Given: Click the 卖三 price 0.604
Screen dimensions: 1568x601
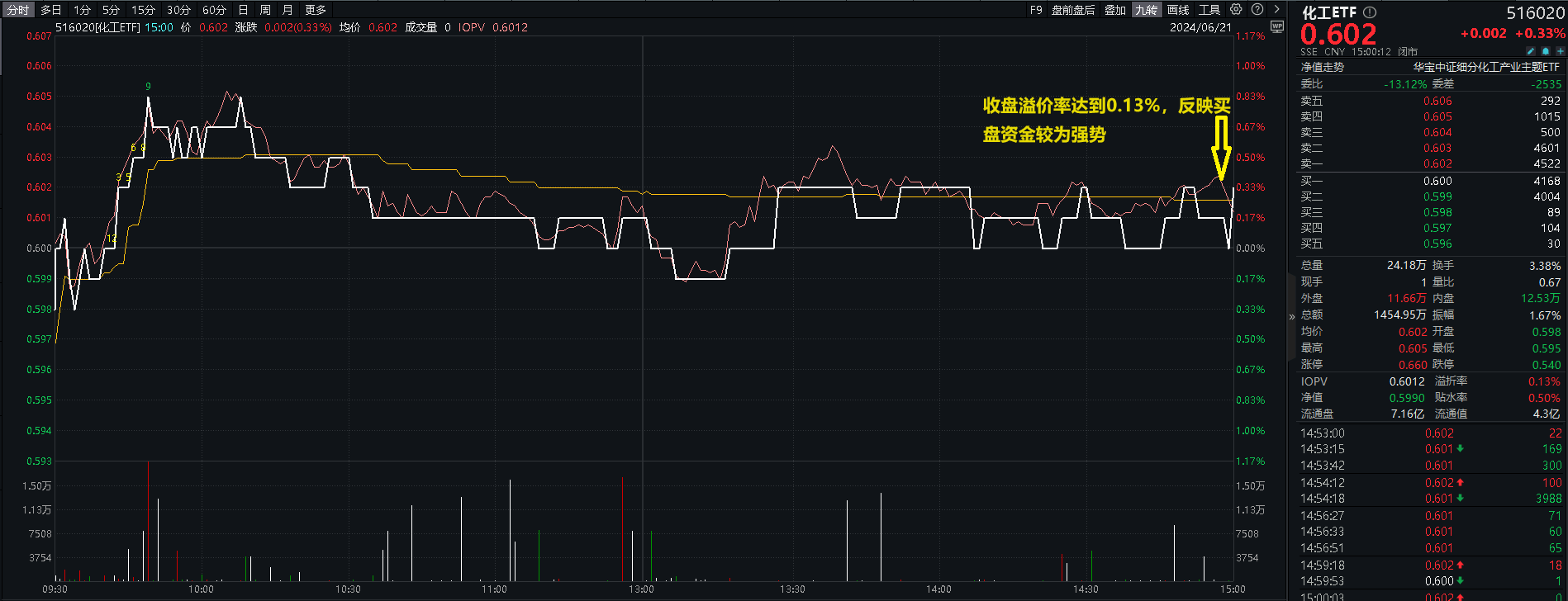Looking at the screenshot, I should pos(1437,132).
